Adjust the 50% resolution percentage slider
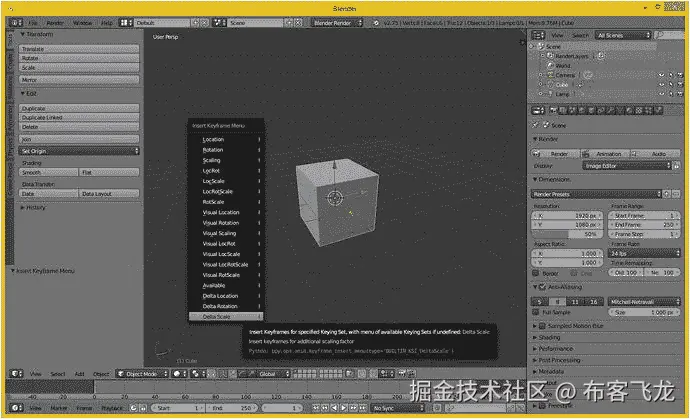 567,235
